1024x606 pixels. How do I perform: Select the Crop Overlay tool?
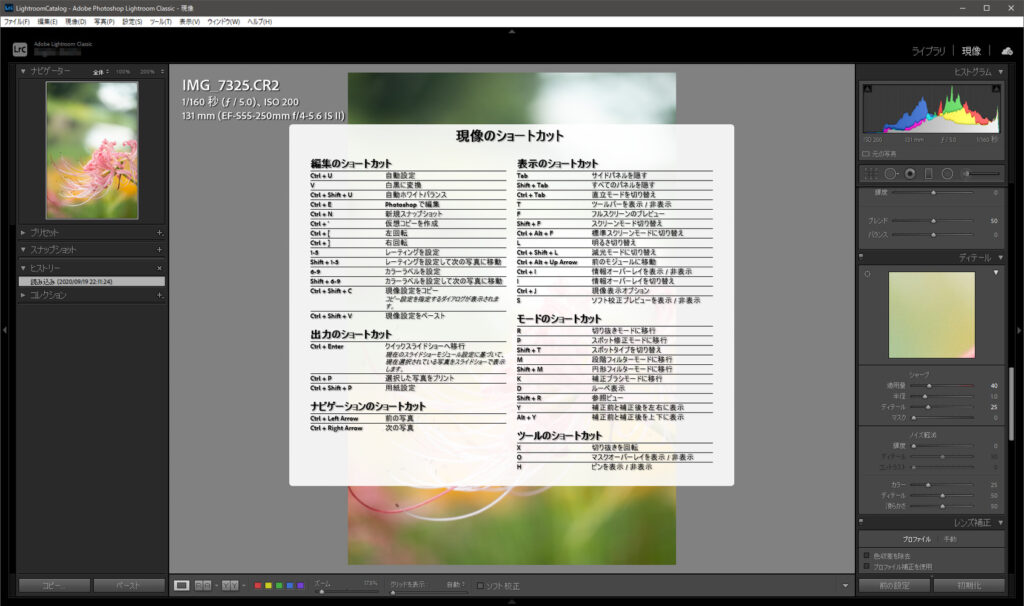(x=872, y=174)
